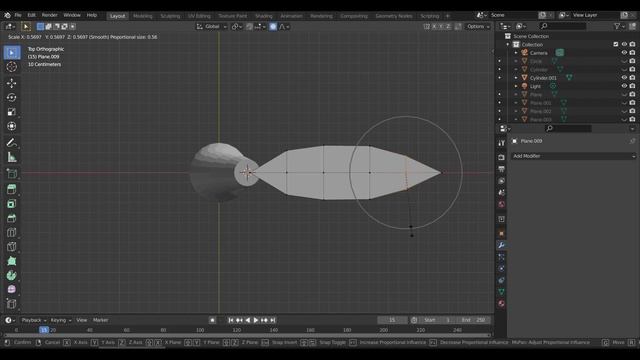Screen dimensions: 640x360
Task: Open the Render menu
Action: [x=49, y=15]
